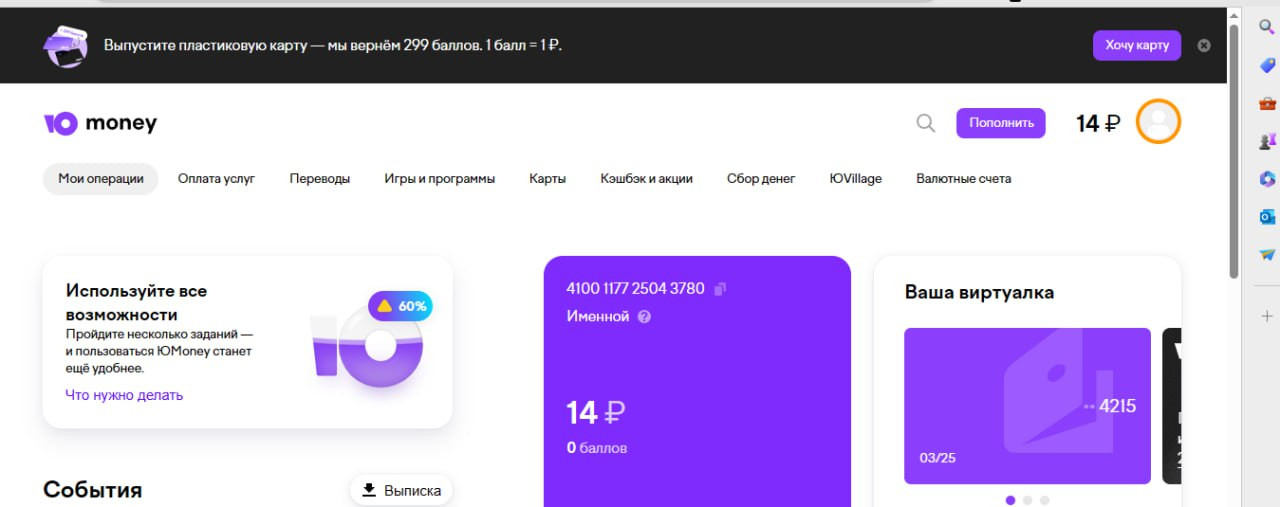
Task: Open Edge sidebar Shopping tag icon
Action: (x=1266, y=65)
